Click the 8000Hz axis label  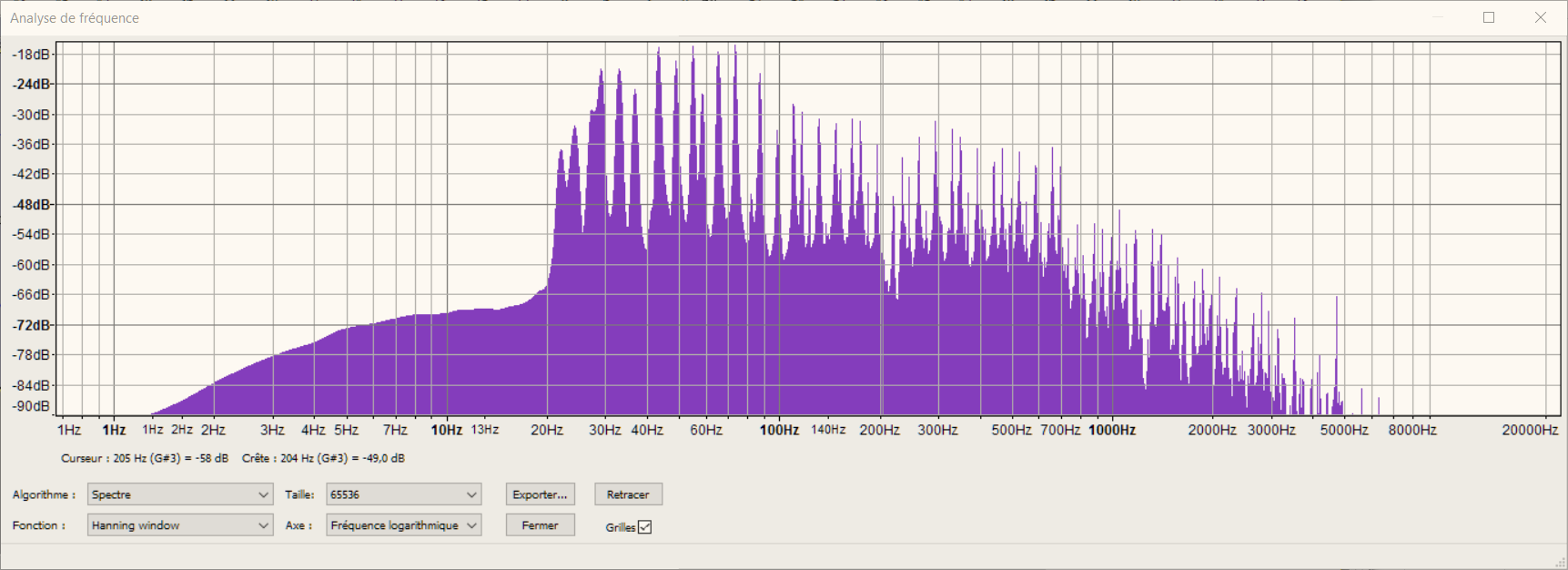coord(1412,430)
